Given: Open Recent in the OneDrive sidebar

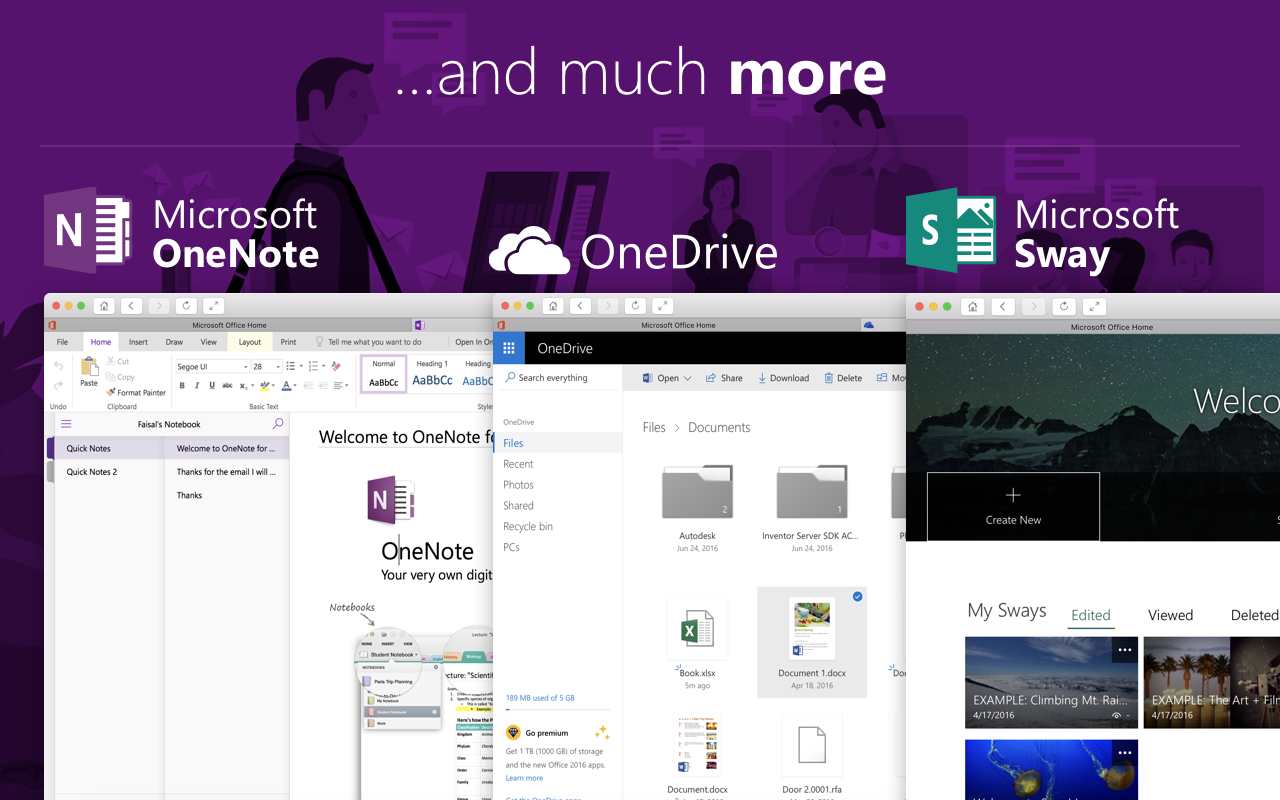Looking at the screenshot, I should [x=518, y=464].
